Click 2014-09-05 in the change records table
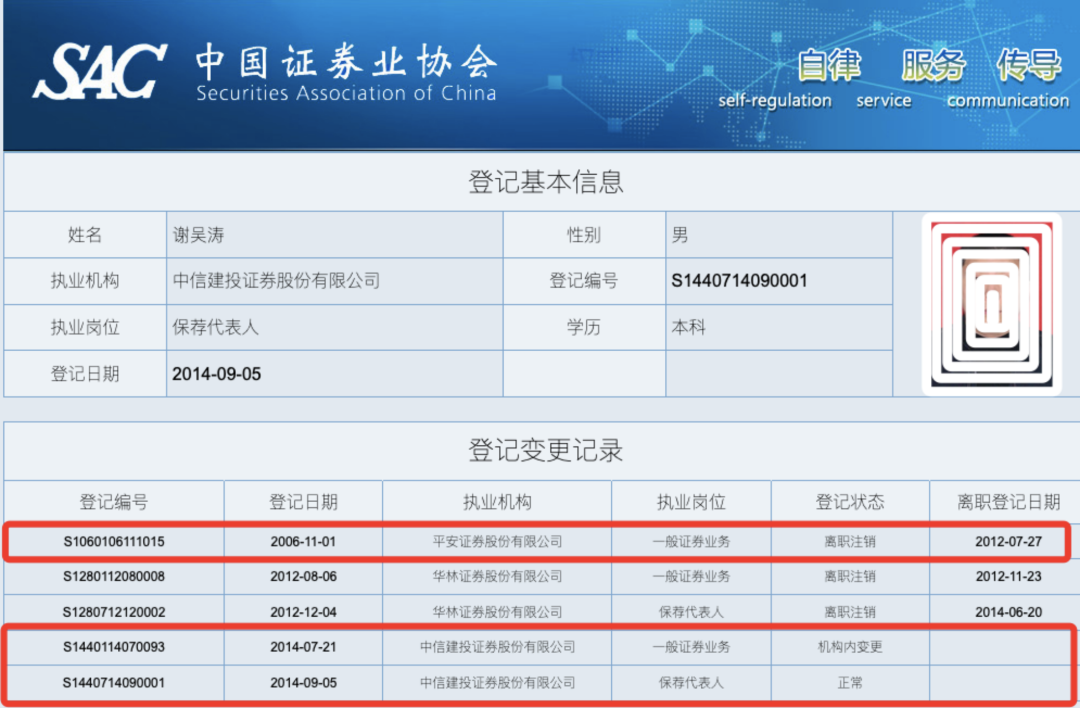The image size is (1080, 708). pos(303,683)
